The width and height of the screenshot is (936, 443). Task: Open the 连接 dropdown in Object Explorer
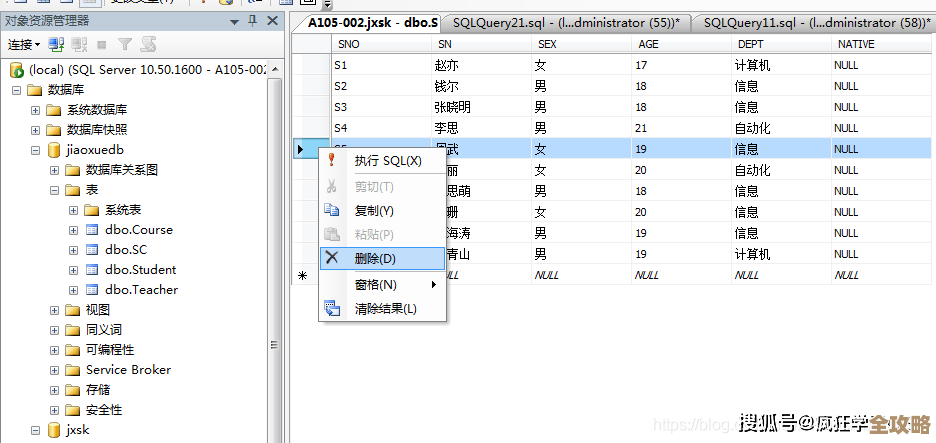tap(24, 44)
